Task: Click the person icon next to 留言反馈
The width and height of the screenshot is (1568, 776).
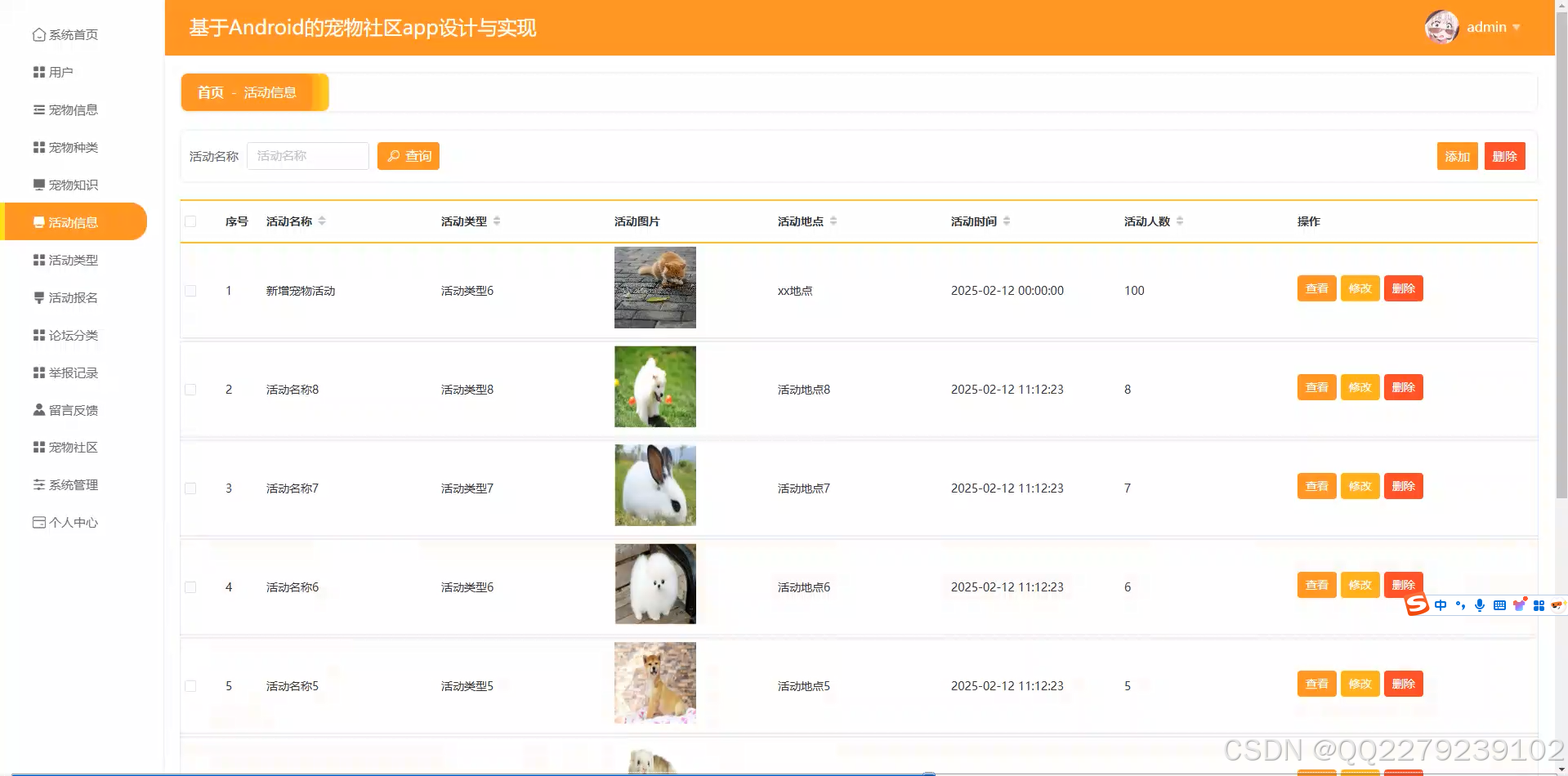Action: (x=38, y=409)
